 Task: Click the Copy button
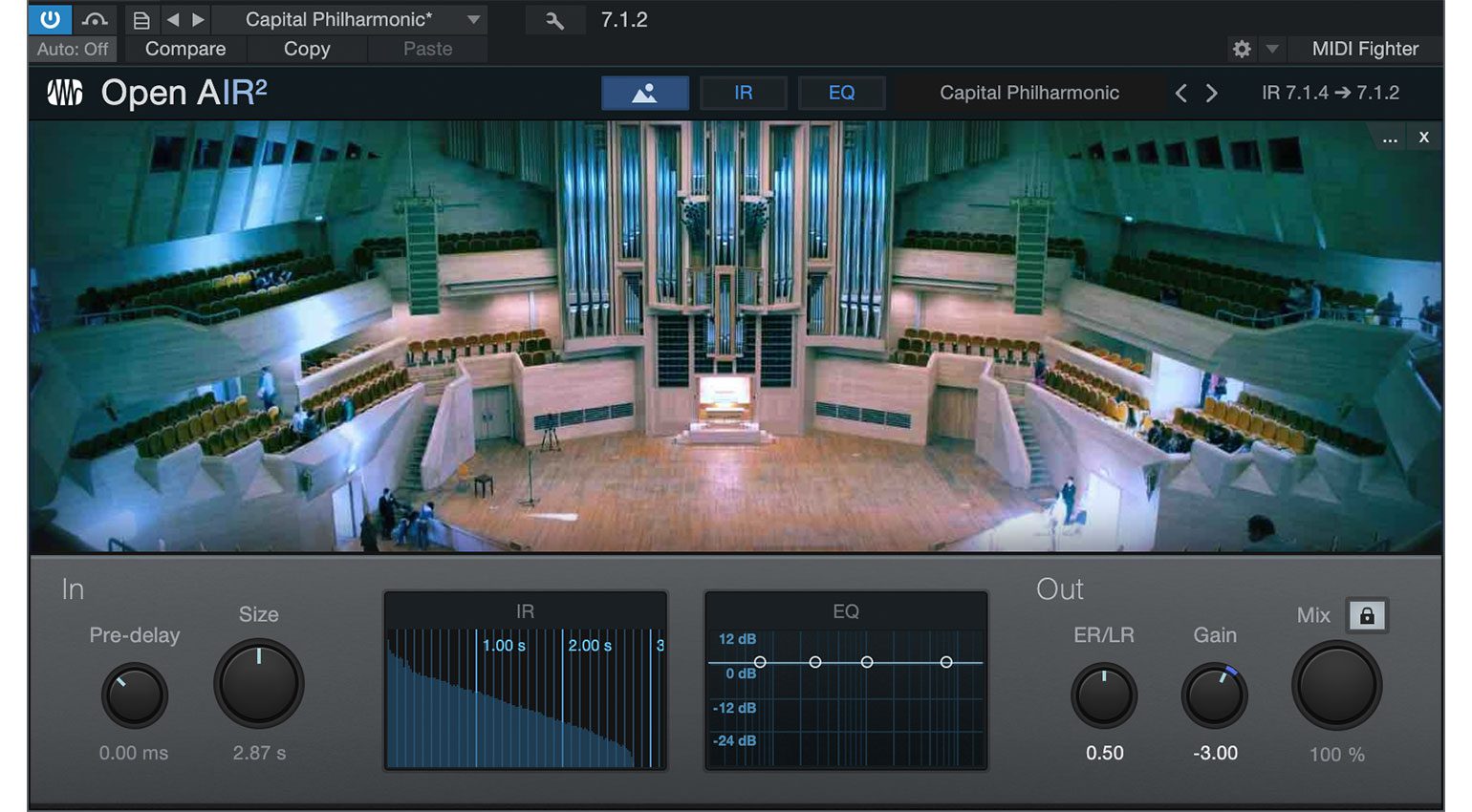[x=306, y=49]
